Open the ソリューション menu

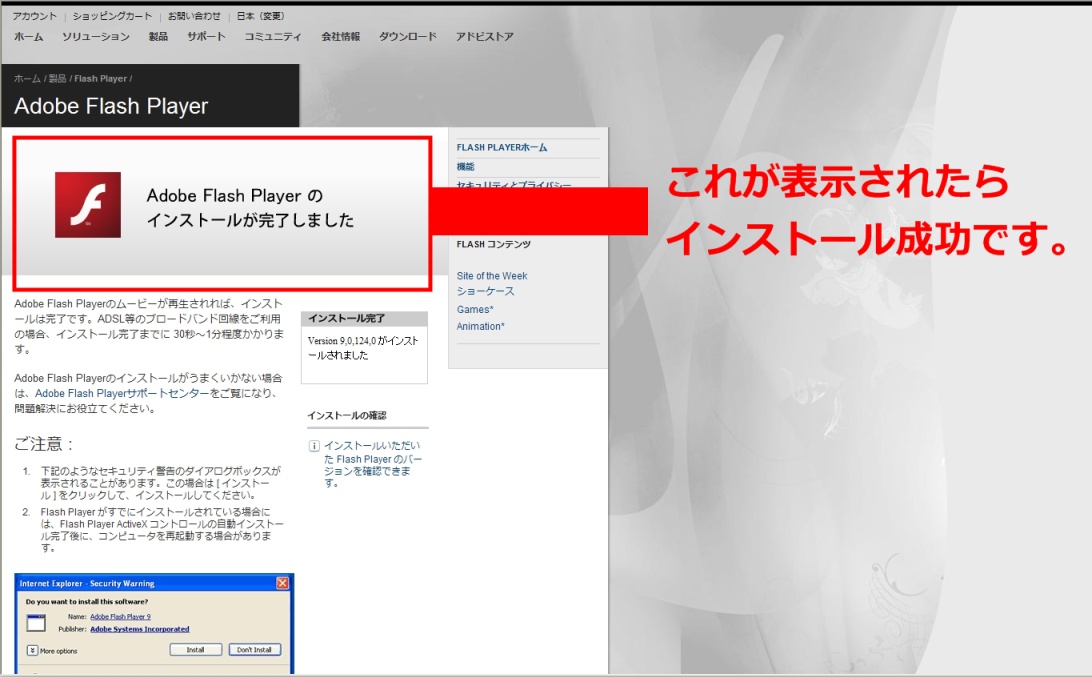(x=95, y=37)
